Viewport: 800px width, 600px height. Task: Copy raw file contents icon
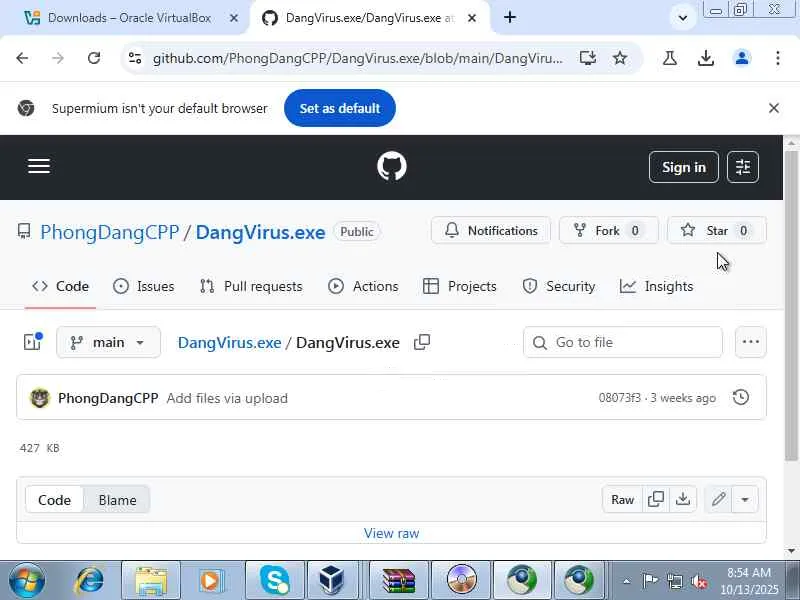pos(656,499)
